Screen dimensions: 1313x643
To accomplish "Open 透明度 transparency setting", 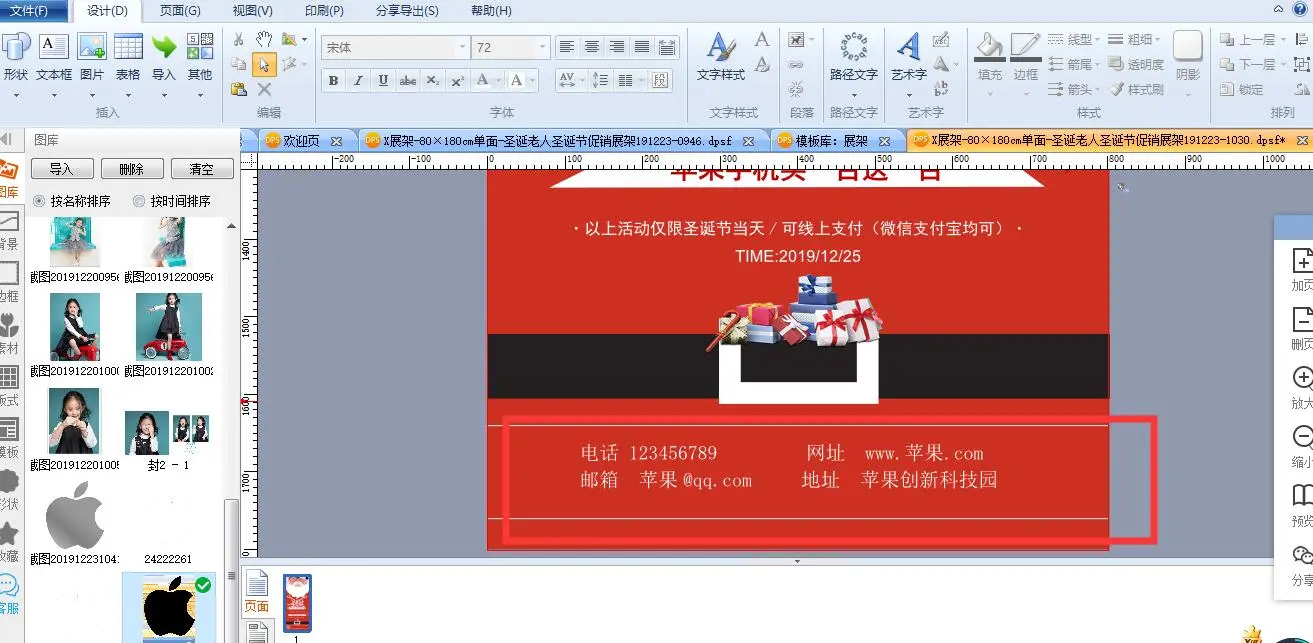I will pyautogui.click(x=1137, y=64).
